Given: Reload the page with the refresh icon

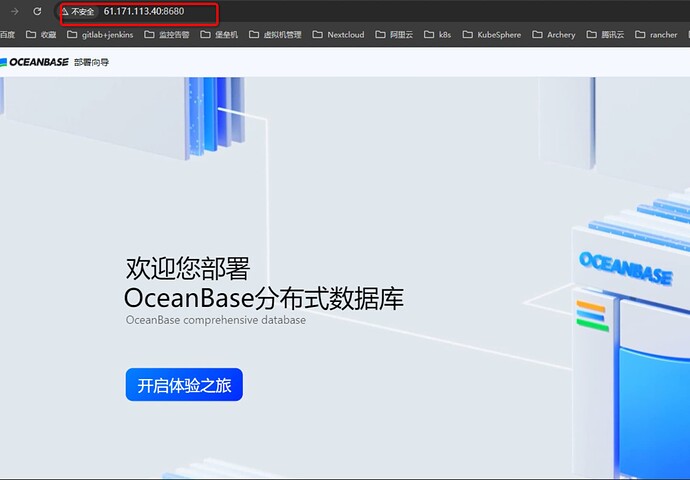Looking at the screenshot, I should click(37, 11).
